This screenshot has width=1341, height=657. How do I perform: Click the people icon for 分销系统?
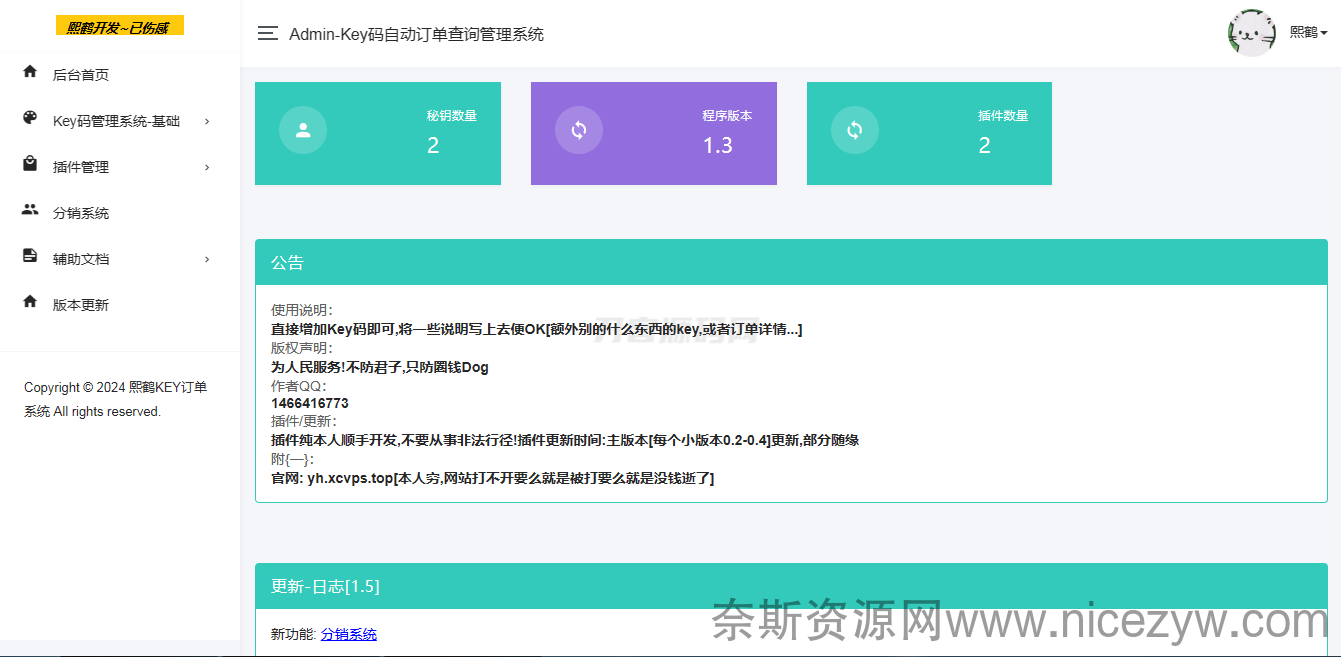pyautogui.click(x=30, y=210)
